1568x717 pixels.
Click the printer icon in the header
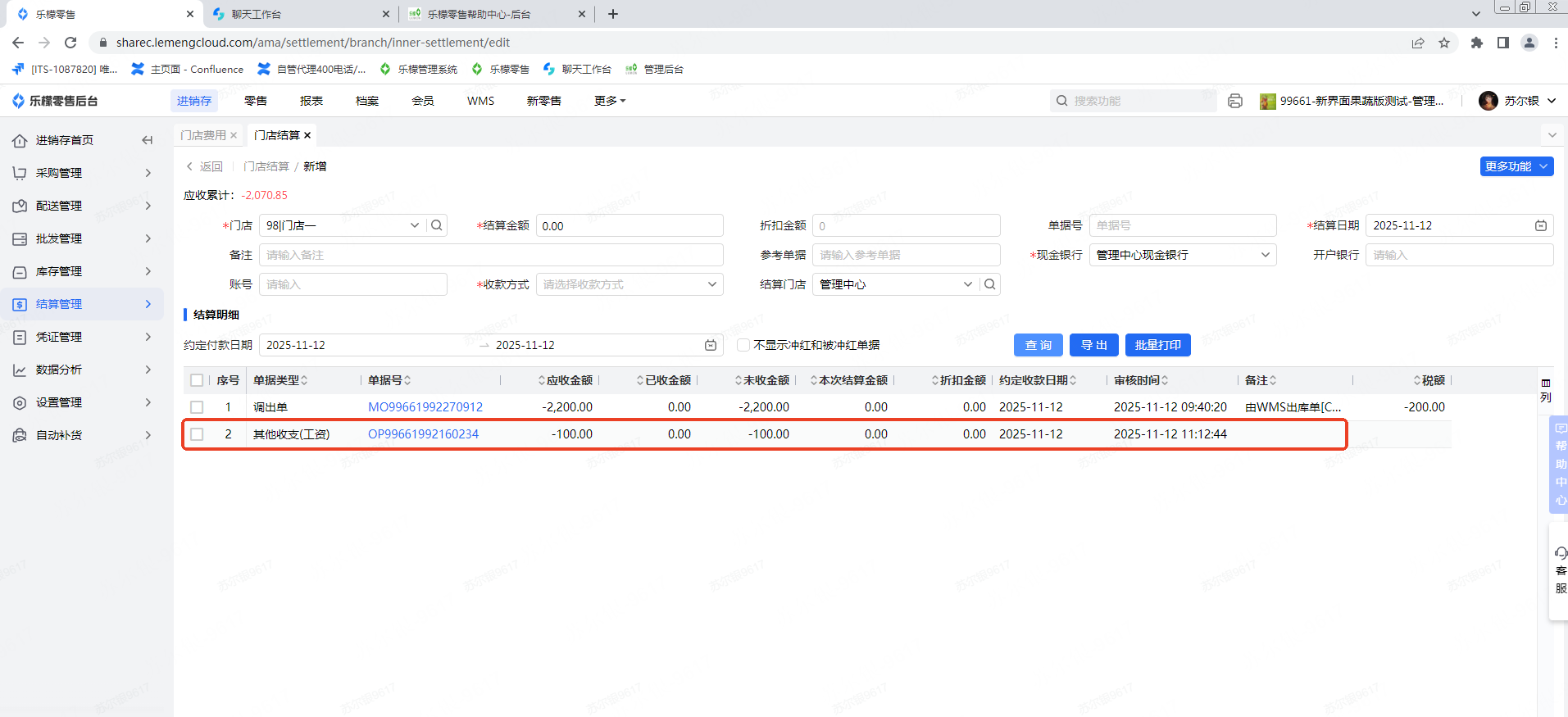1235,101
